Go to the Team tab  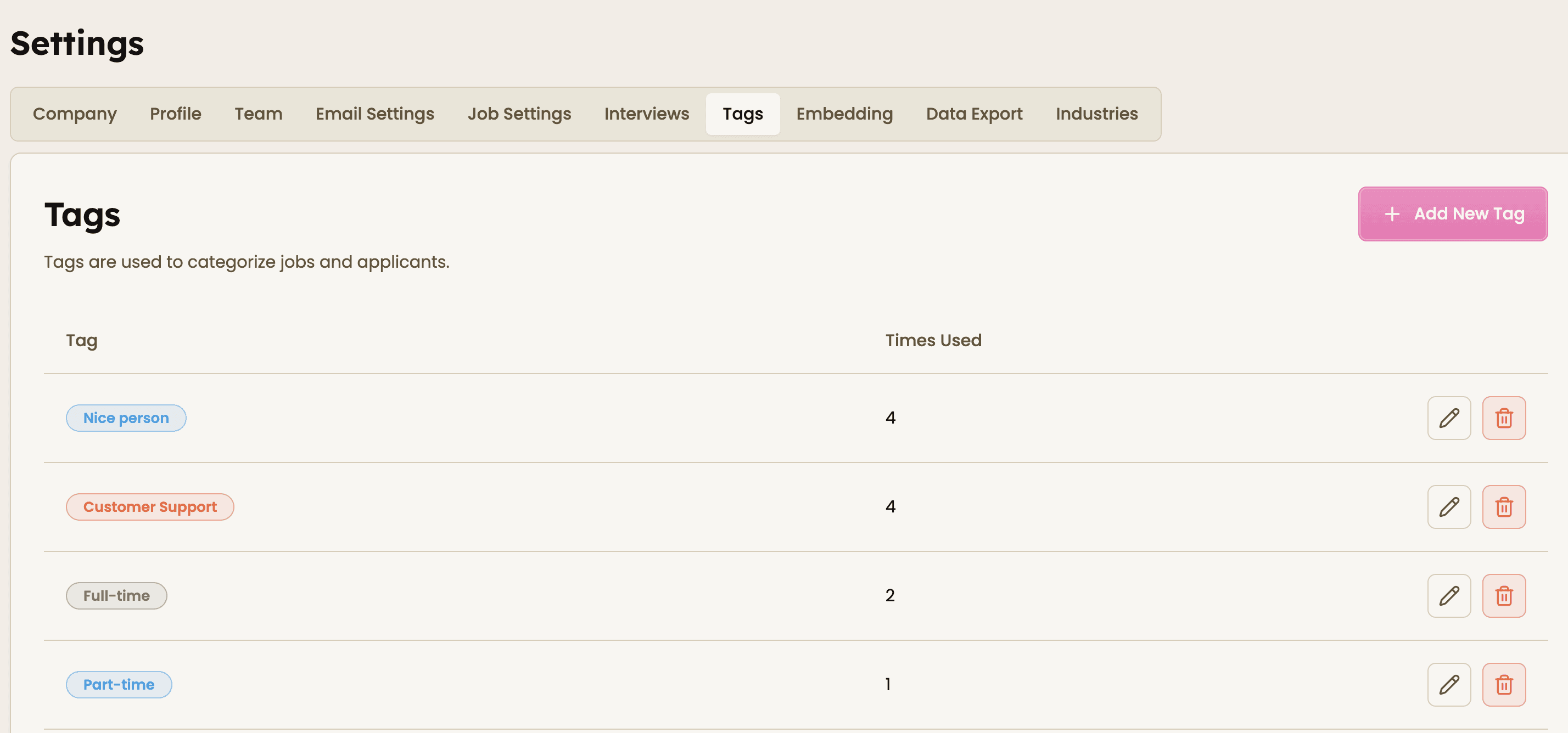258,114
